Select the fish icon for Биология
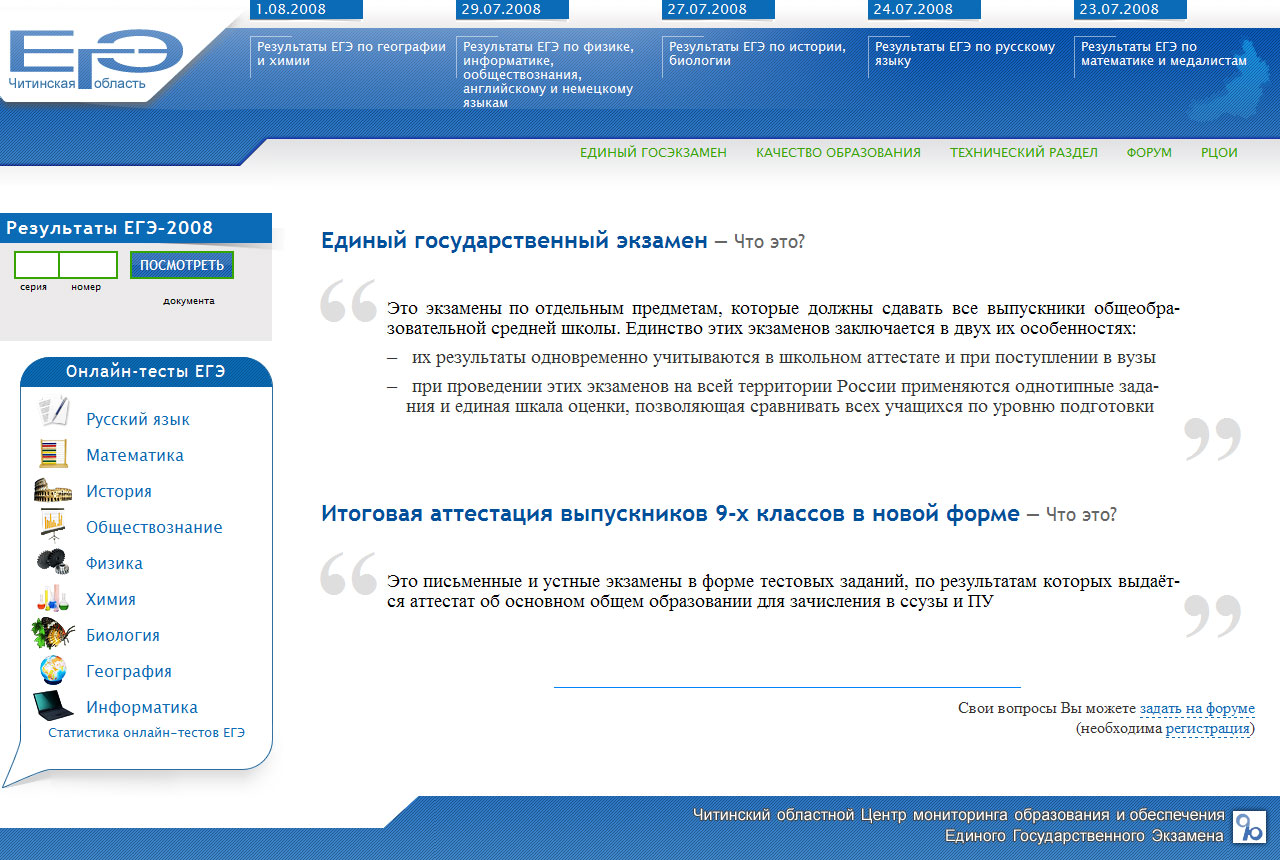 coord(52,634)
